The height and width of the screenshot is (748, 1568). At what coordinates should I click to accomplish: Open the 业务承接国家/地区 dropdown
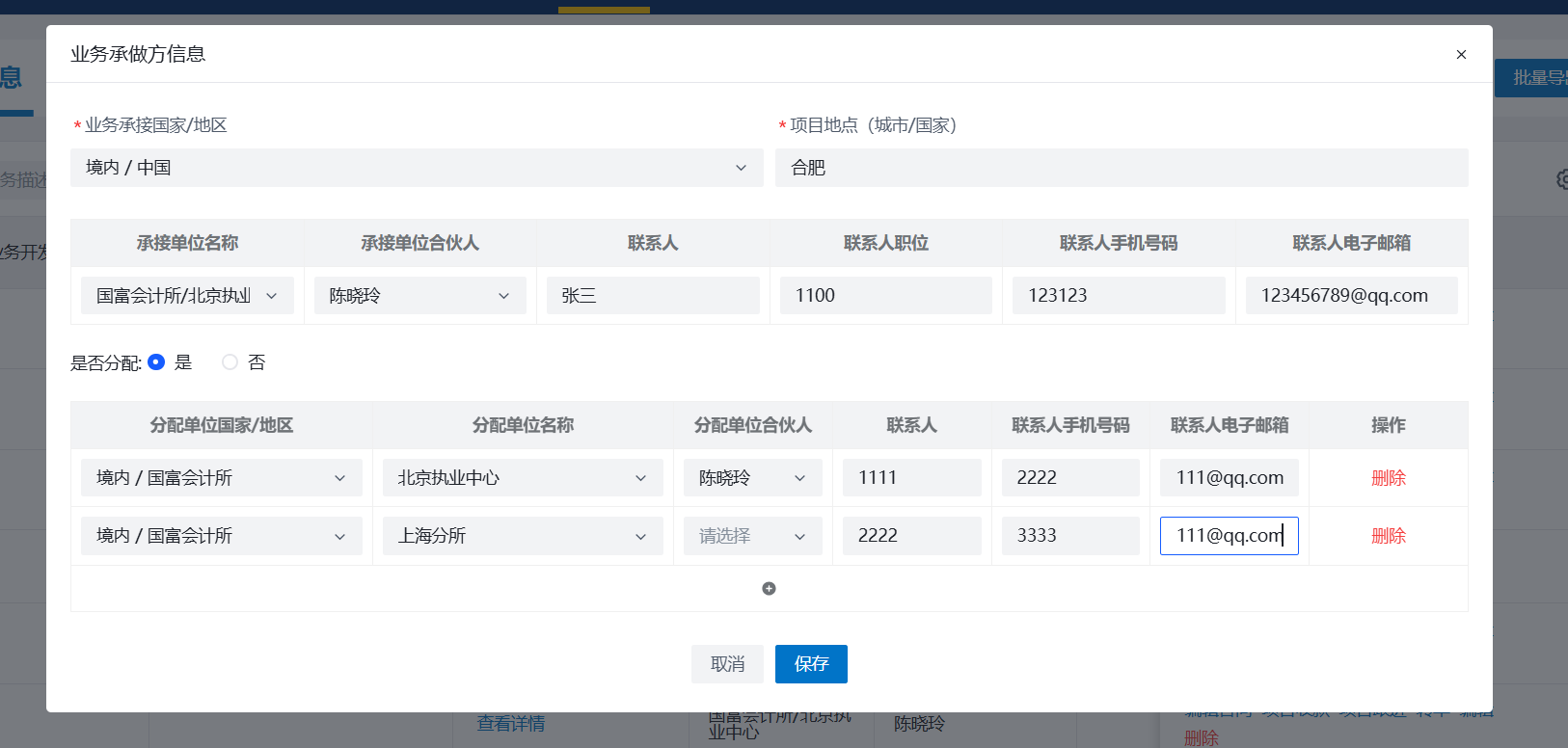(417, 168)
